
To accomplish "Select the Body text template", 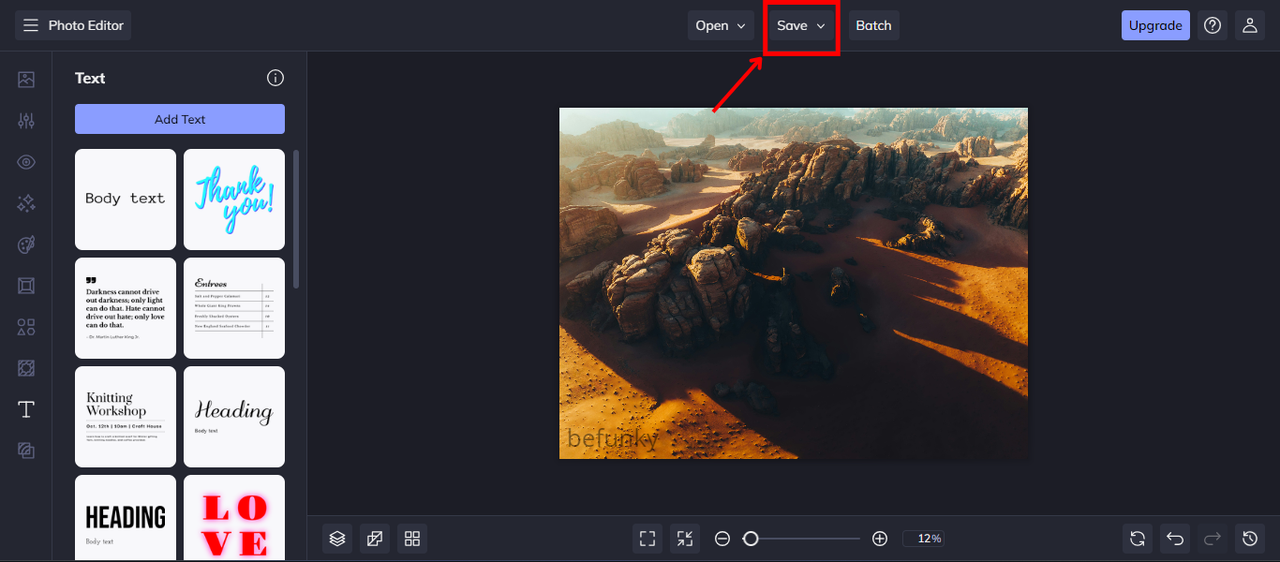I will tap(125, 199).
